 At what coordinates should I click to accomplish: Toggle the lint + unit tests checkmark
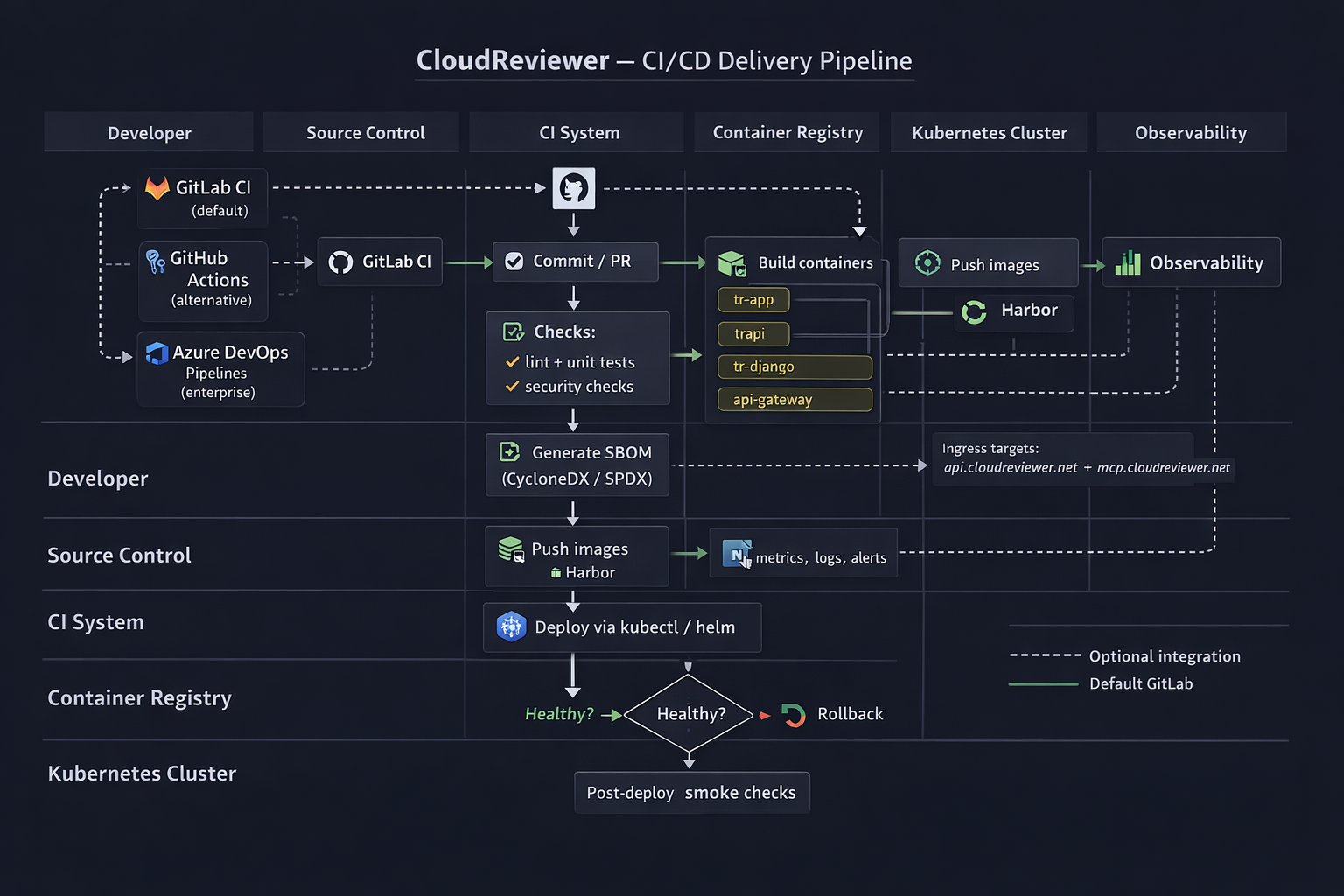coord(512,361)
